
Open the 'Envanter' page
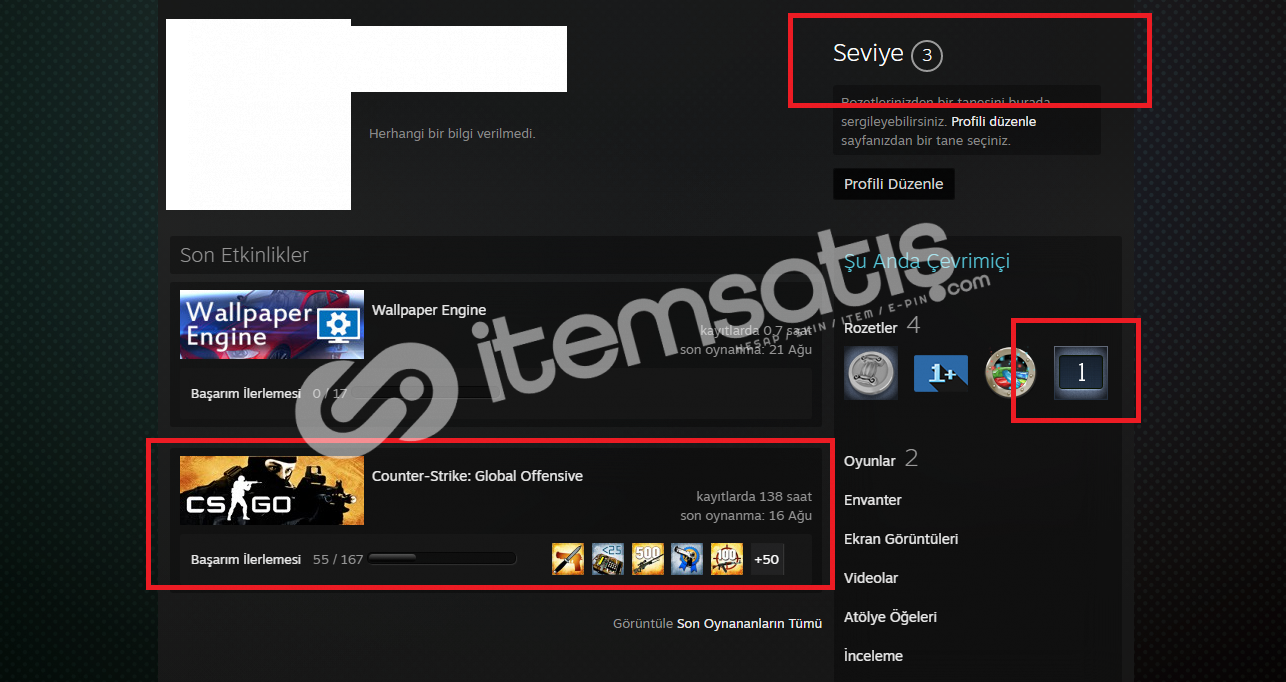click(873, 500)
